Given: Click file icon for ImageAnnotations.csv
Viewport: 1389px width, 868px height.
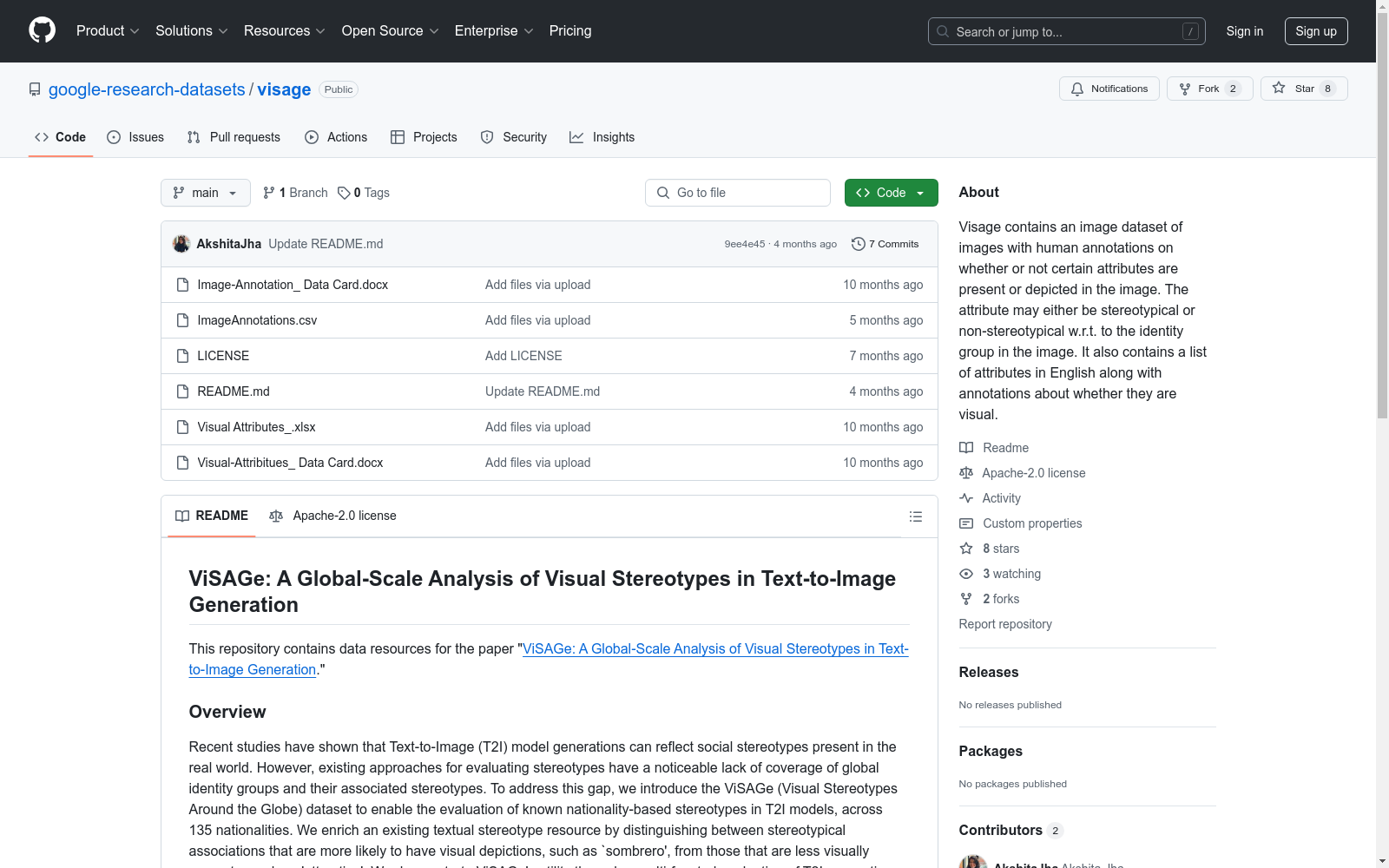Looking at the screenshot, I should pos(182,320).
